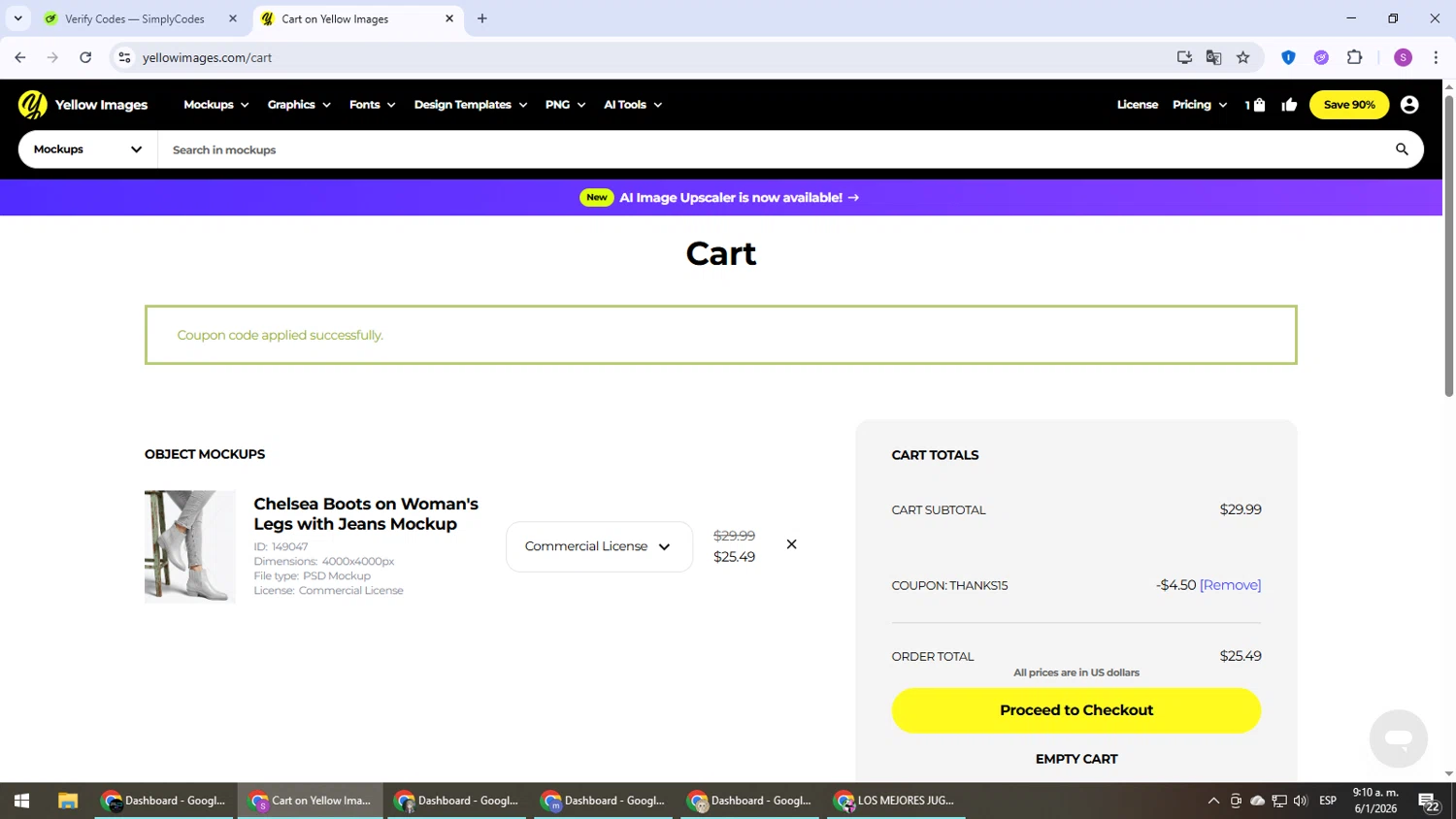Remove Chelsea Boots item with X icon
This screenshot has width=1456, height=819.
pos(791,544)
